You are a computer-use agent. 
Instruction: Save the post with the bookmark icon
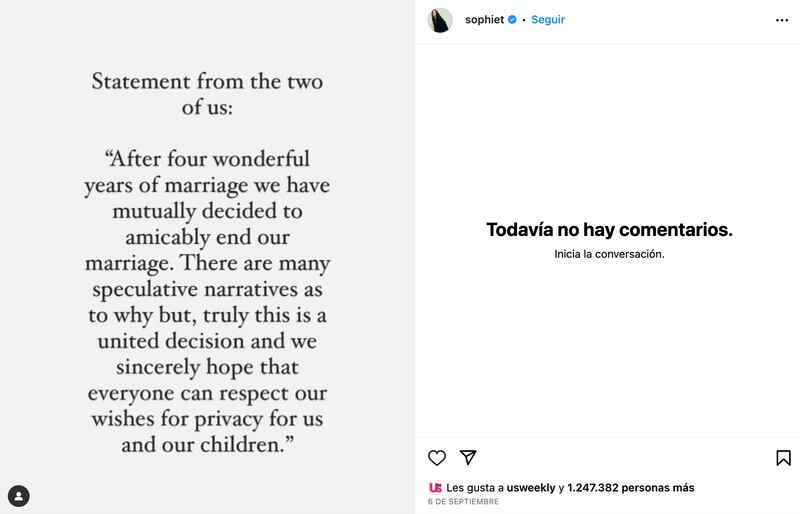(783, 458)
